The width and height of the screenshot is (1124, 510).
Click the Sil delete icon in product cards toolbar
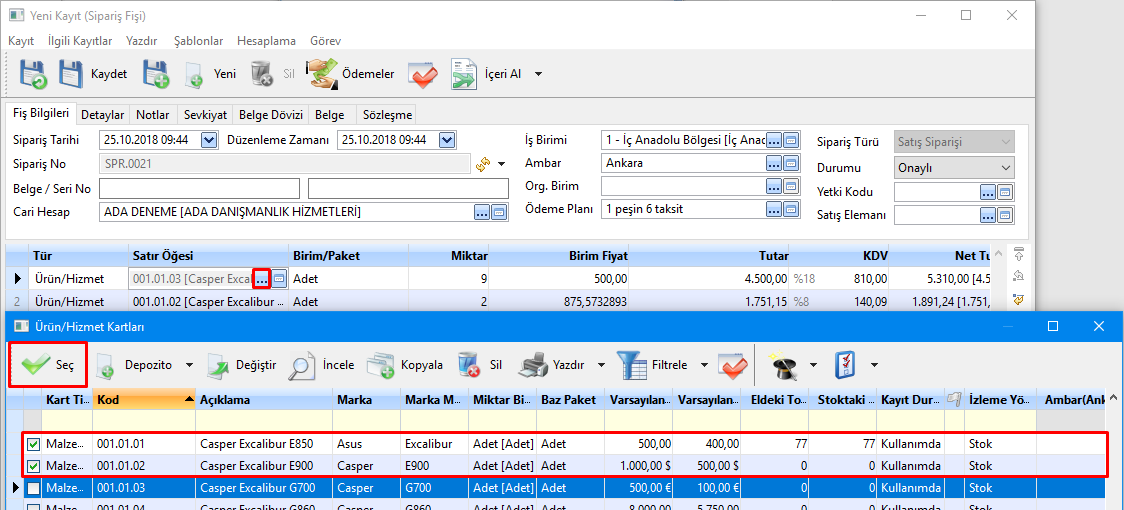(x=469, y=365)
